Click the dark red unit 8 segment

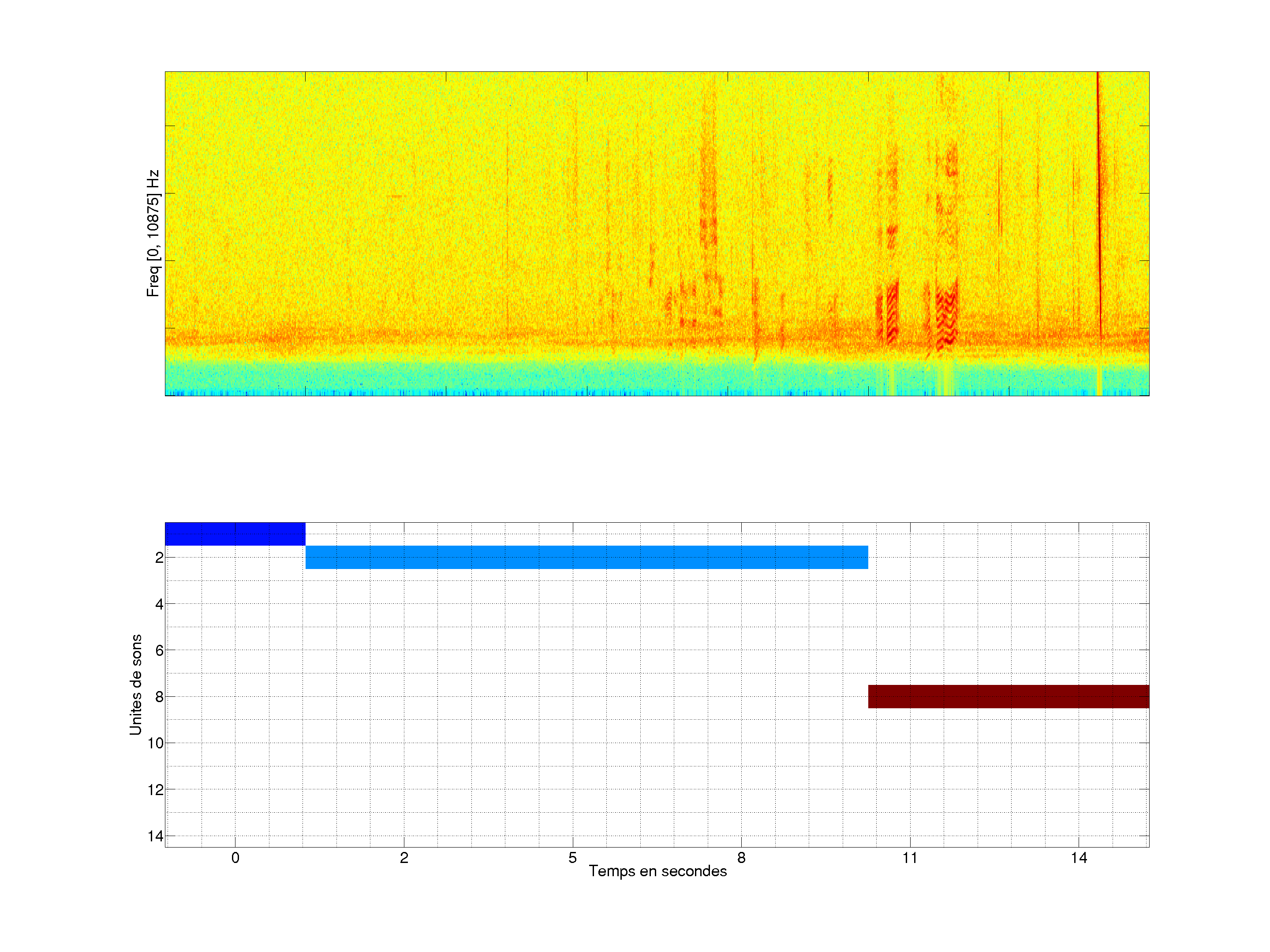[x=1008, y=696]
